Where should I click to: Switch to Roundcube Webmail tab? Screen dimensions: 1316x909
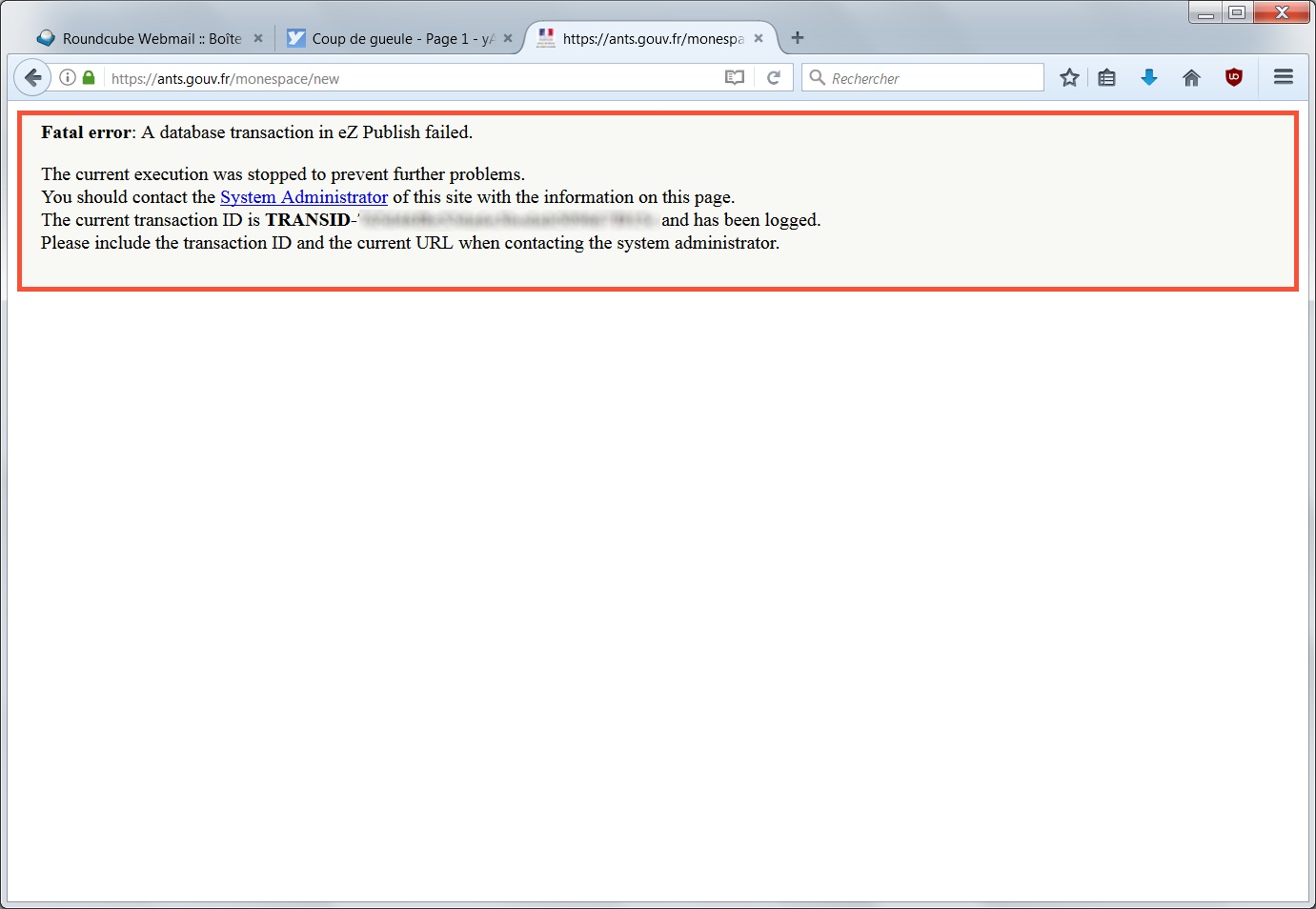143,39
